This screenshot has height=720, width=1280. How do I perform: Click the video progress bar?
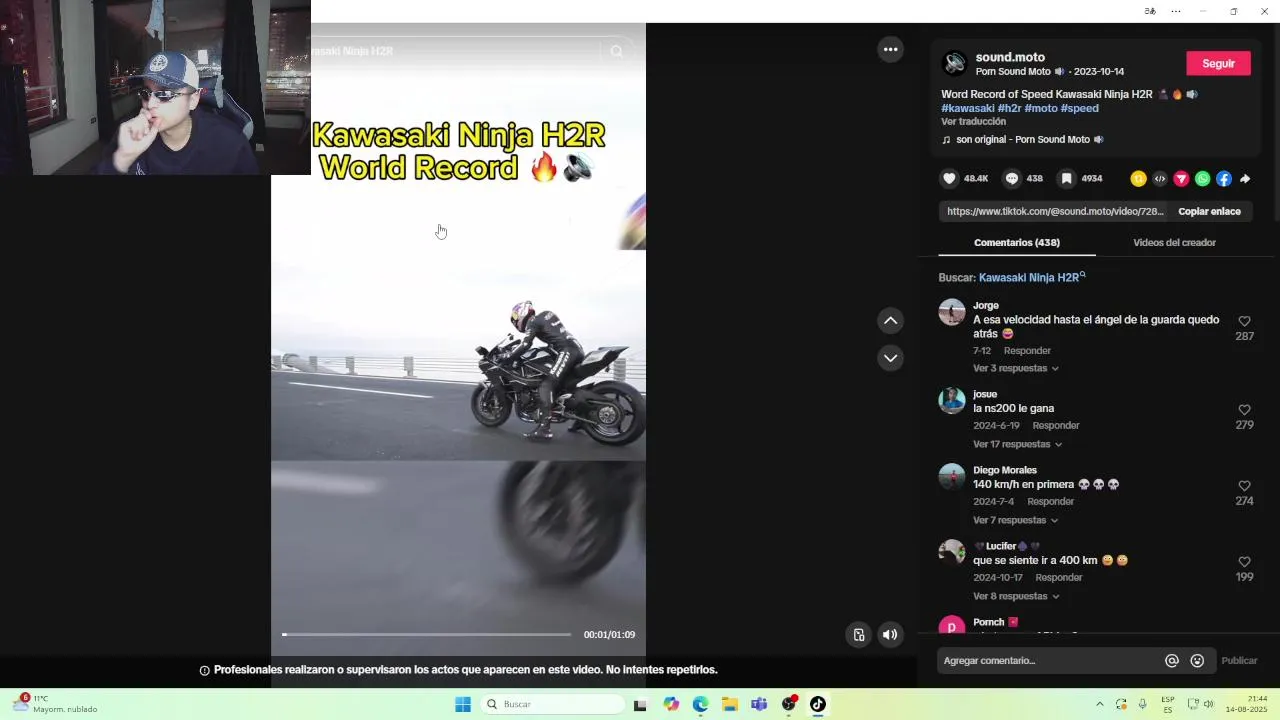[x=426, y=634]
